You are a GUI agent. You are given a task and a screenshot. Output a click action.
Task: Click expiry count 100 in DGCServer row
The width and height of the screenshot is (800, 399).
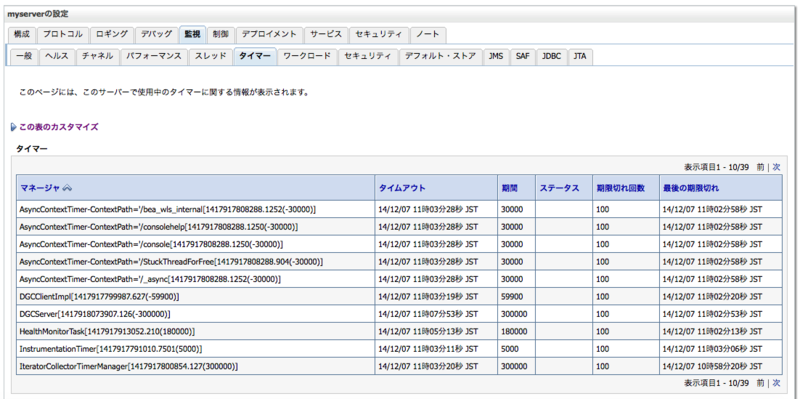pos(603,314)
